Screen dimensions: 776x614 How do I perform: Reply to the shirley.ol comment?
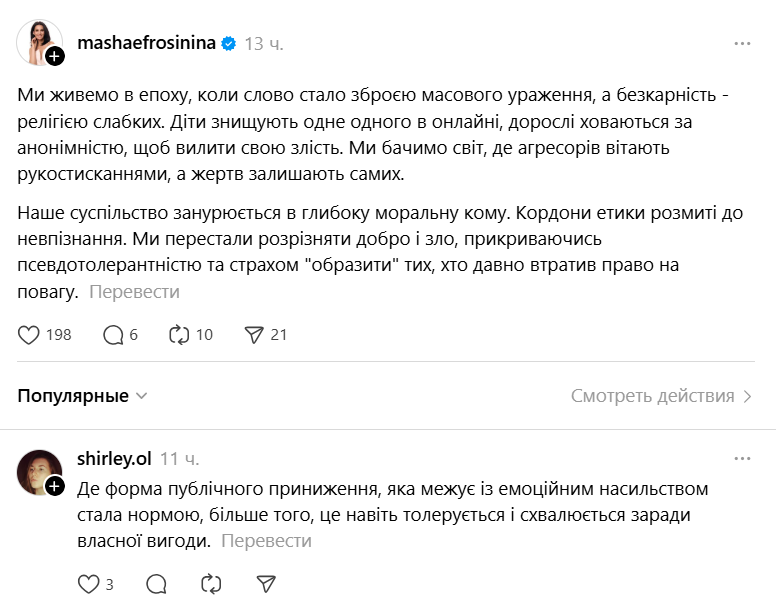[155, 584]
